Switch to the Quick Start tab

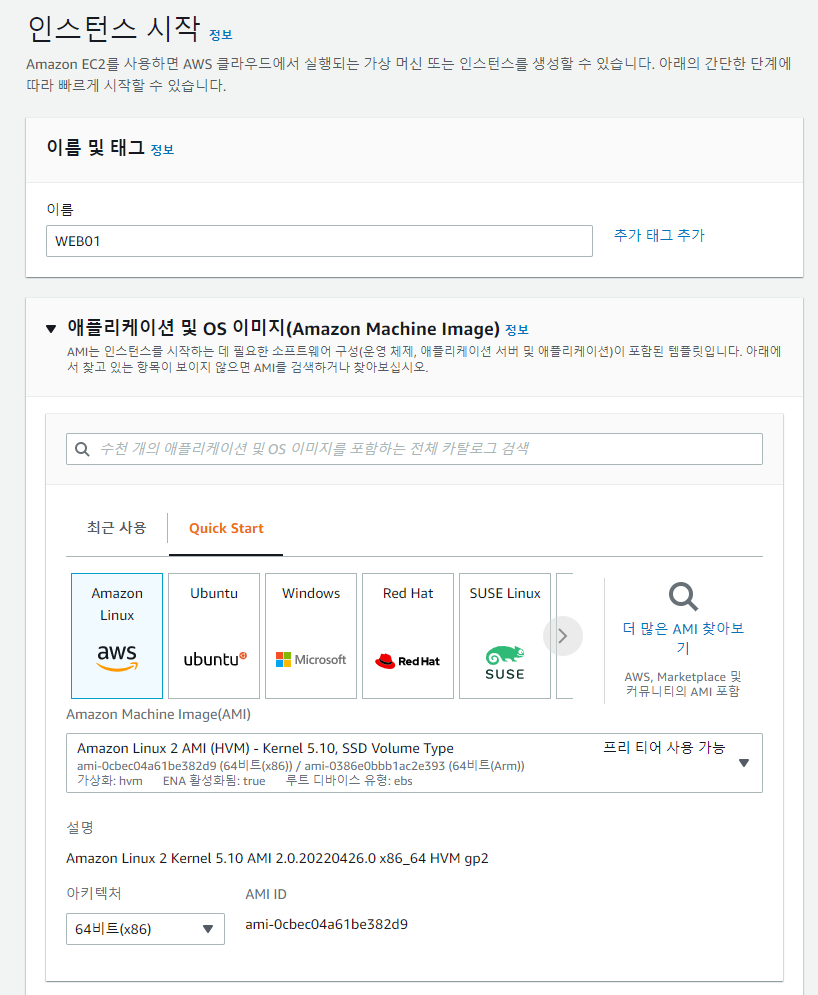(x=226, y=528)
